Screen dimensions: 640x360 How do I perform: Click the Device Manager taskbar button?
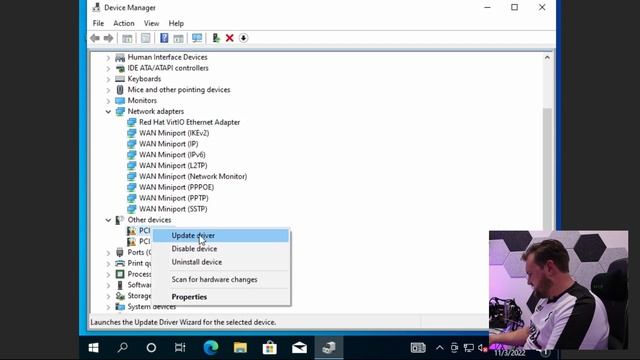[x=329, y=347]
